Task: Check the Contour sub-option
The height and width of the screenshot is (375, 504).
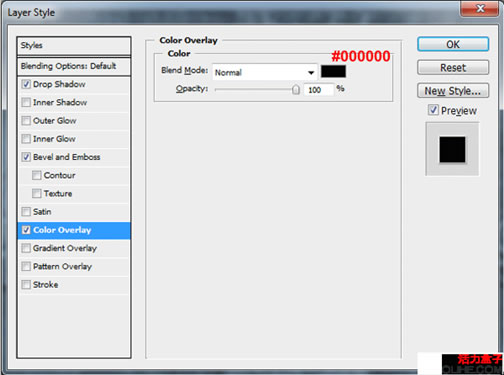Action: tap(37, 175)
